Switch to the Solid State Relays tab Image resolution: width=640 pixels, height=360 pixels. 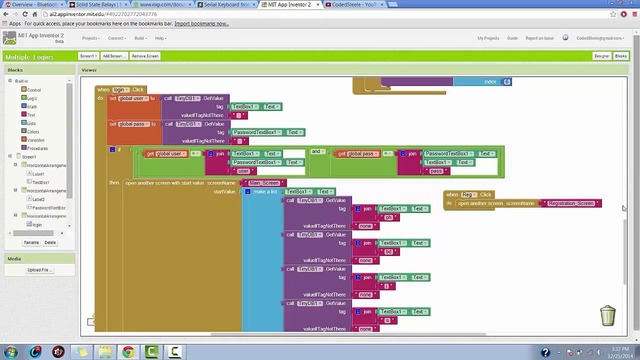tap(98, 4)
